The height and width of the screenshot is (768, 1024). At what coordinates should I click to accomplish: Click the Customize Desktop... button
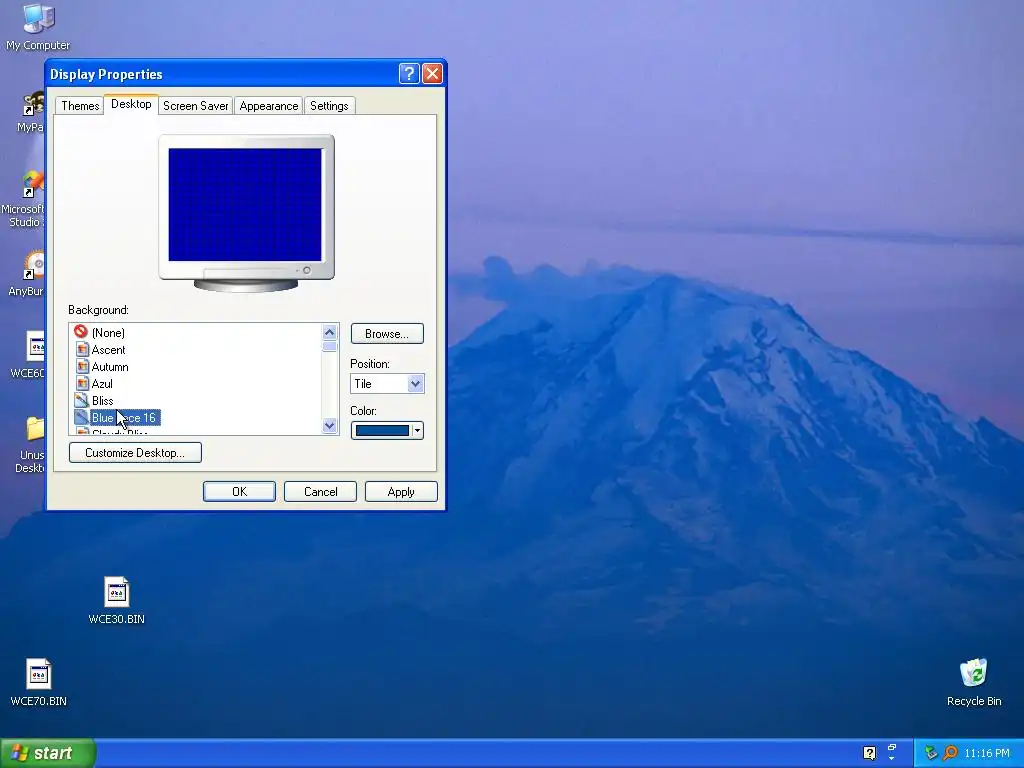coord(135,453)
